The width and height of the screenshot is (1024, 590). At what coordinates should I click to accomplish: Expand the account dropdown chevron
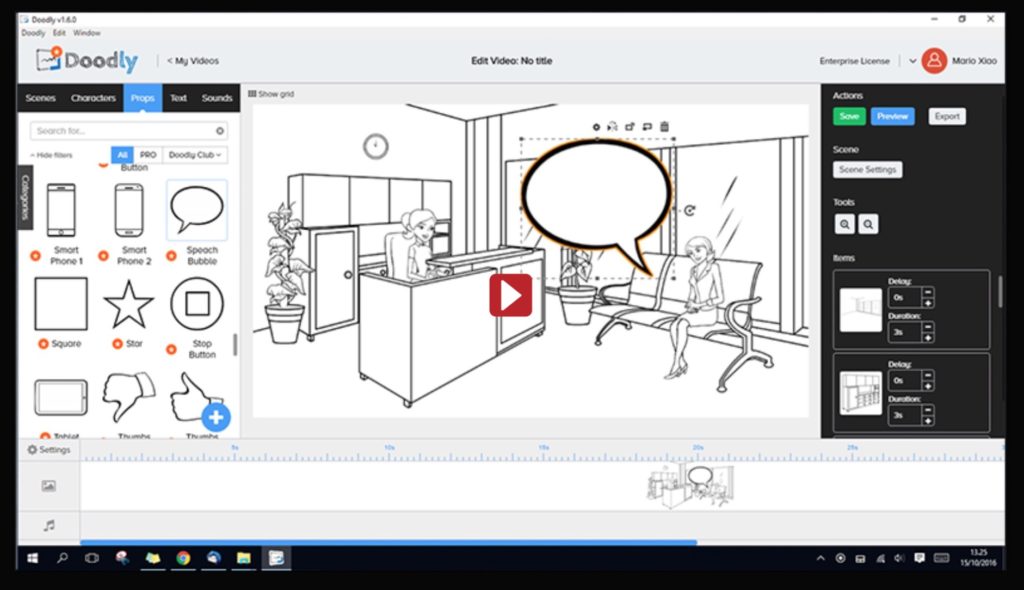pyautogui.click(x=912, y=61)
